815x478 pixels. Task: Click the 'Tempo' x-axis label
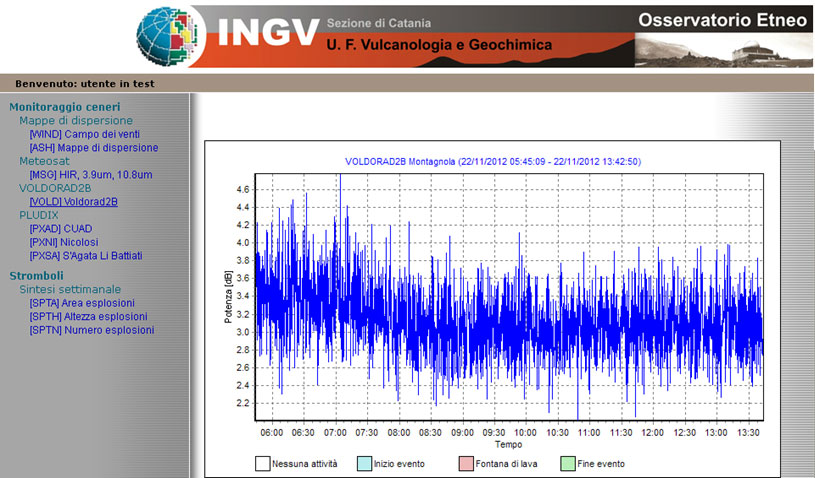[508, 444]
